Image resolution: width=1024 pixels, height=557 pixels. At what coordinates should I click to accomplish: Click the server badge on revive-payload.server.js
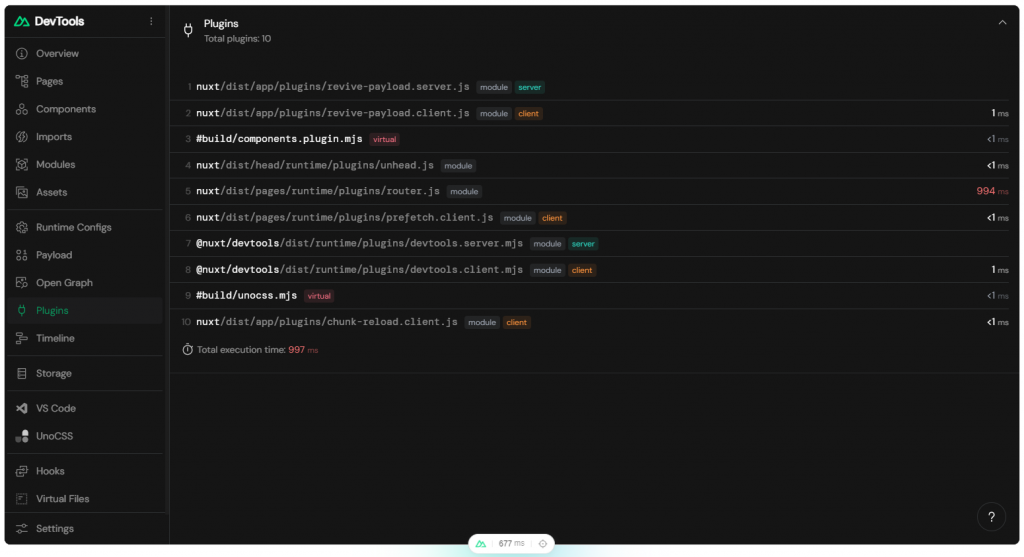coord(530,88)
